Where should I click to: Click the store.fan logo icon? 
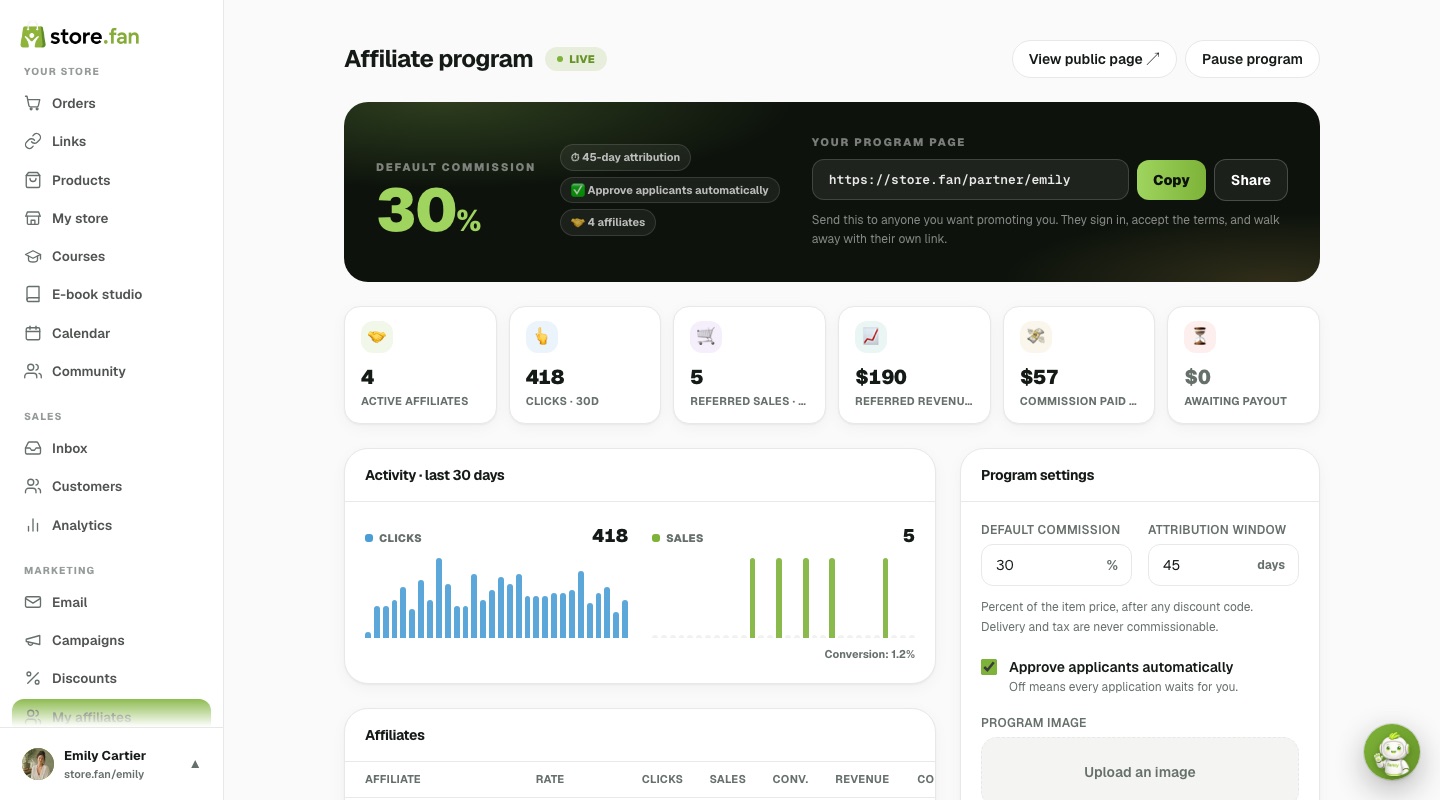click(x=33, y=37)
